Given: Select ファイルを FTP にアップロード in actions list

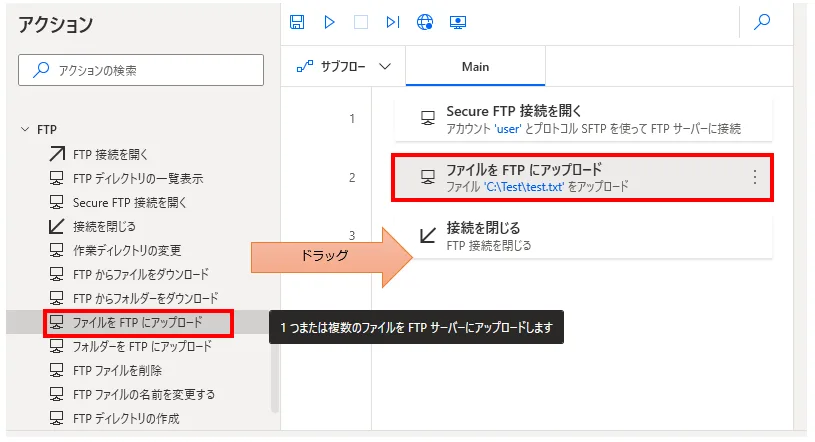Looking at the screenshot, I should (x=137, y=322).
